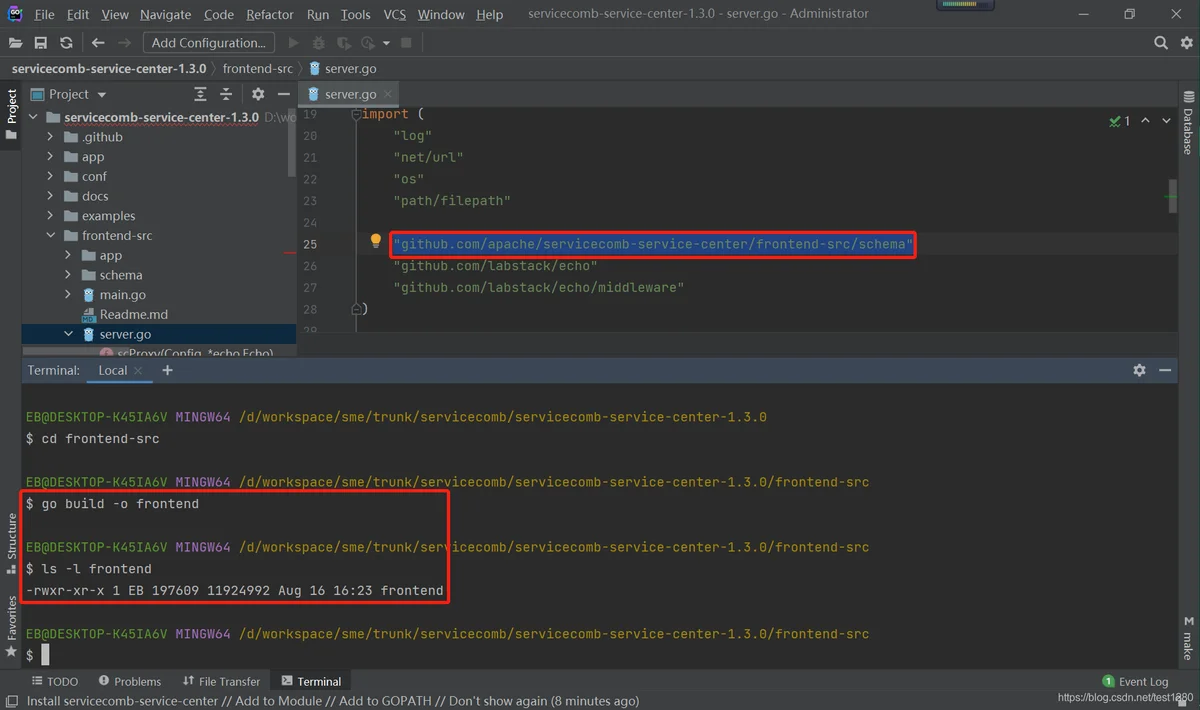Open the make side tool window
The height and width of the screenshot is (710, 1200).
point(1189,636)
